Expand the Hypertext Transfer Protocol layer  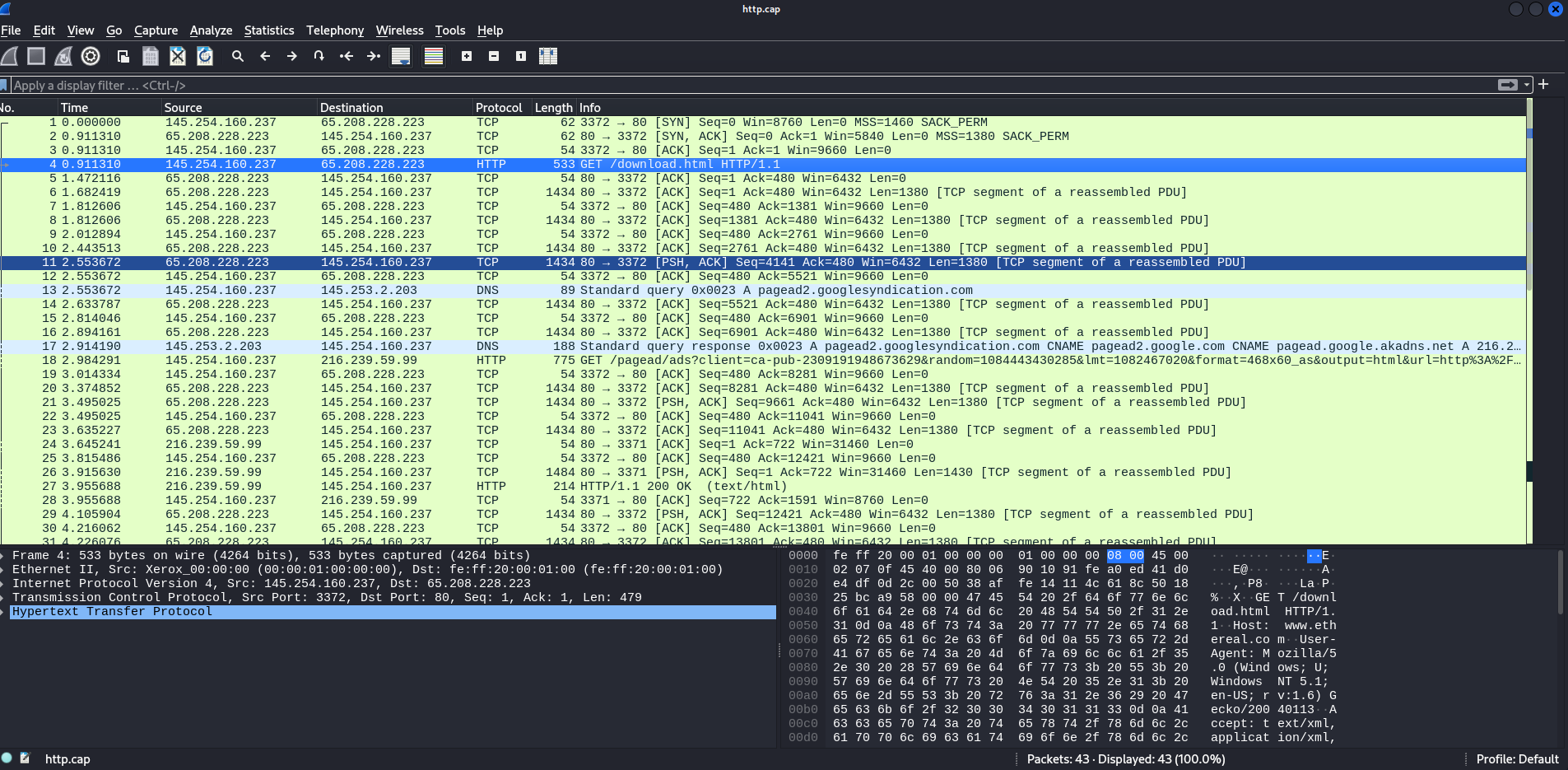tap(3, 611)
